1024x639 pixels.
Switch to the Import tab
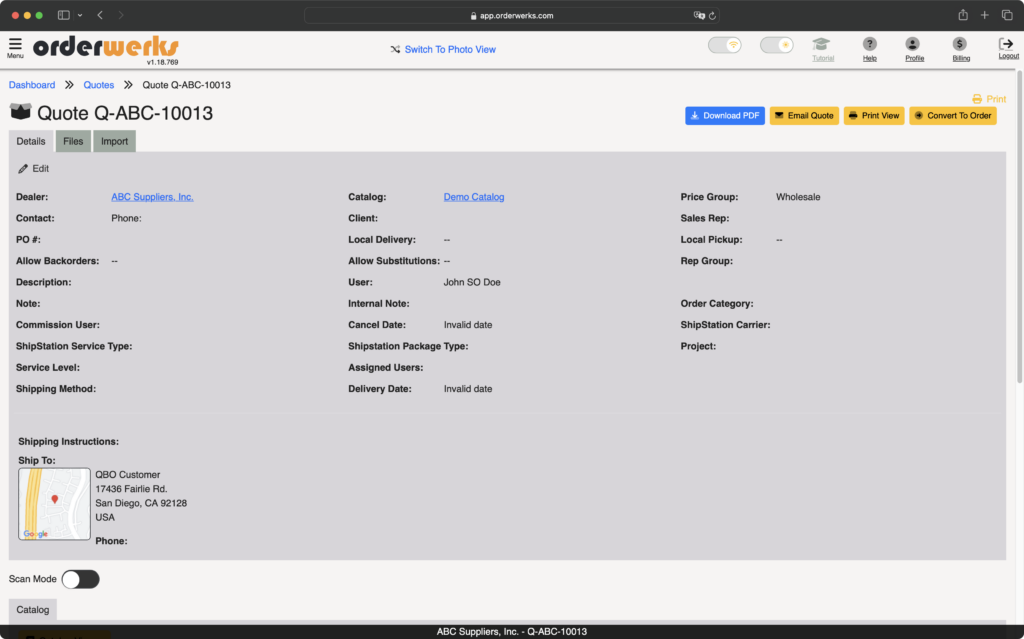114,141
